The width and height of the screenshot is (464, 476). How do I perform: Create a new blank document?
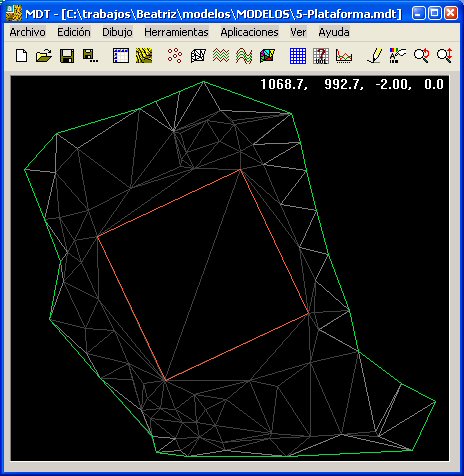coord(22,55)
